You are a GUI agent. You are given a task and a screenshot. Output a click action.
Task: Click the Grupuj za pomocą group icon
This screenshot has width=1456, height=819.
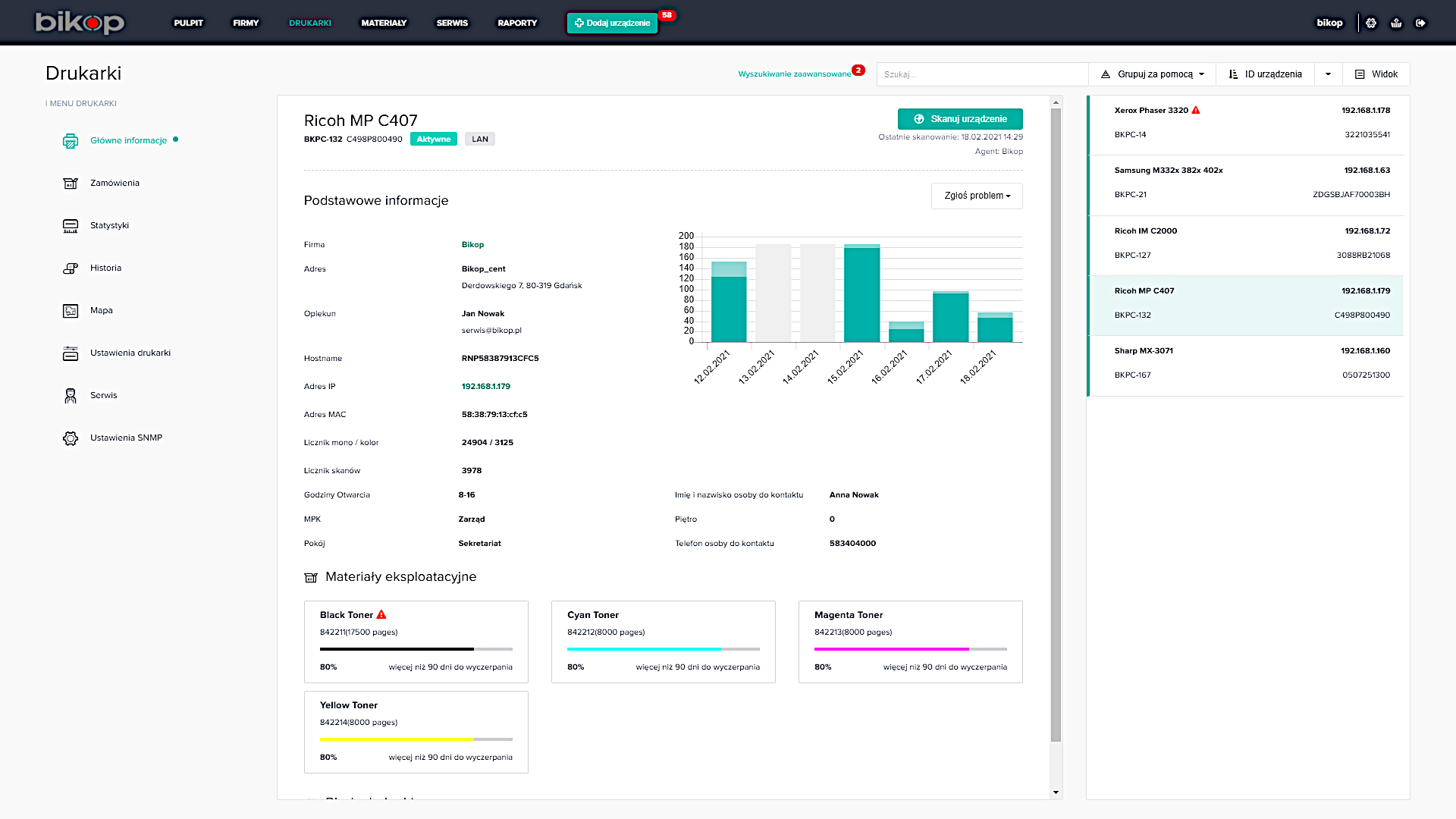[x=1106, y=74]
